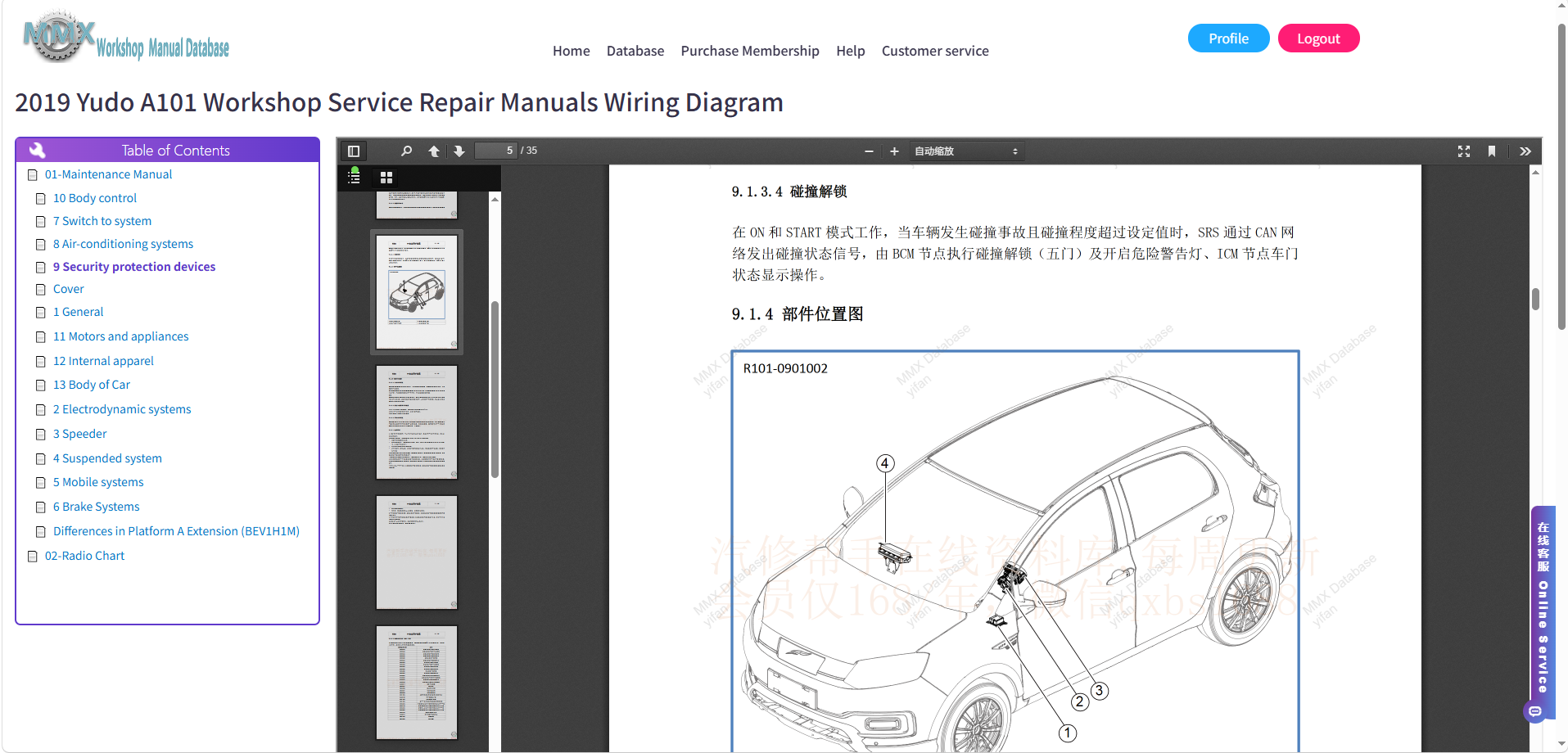The image size is (1568, 753).
Task: Open 1 General chapter
Action: (79, 312)
